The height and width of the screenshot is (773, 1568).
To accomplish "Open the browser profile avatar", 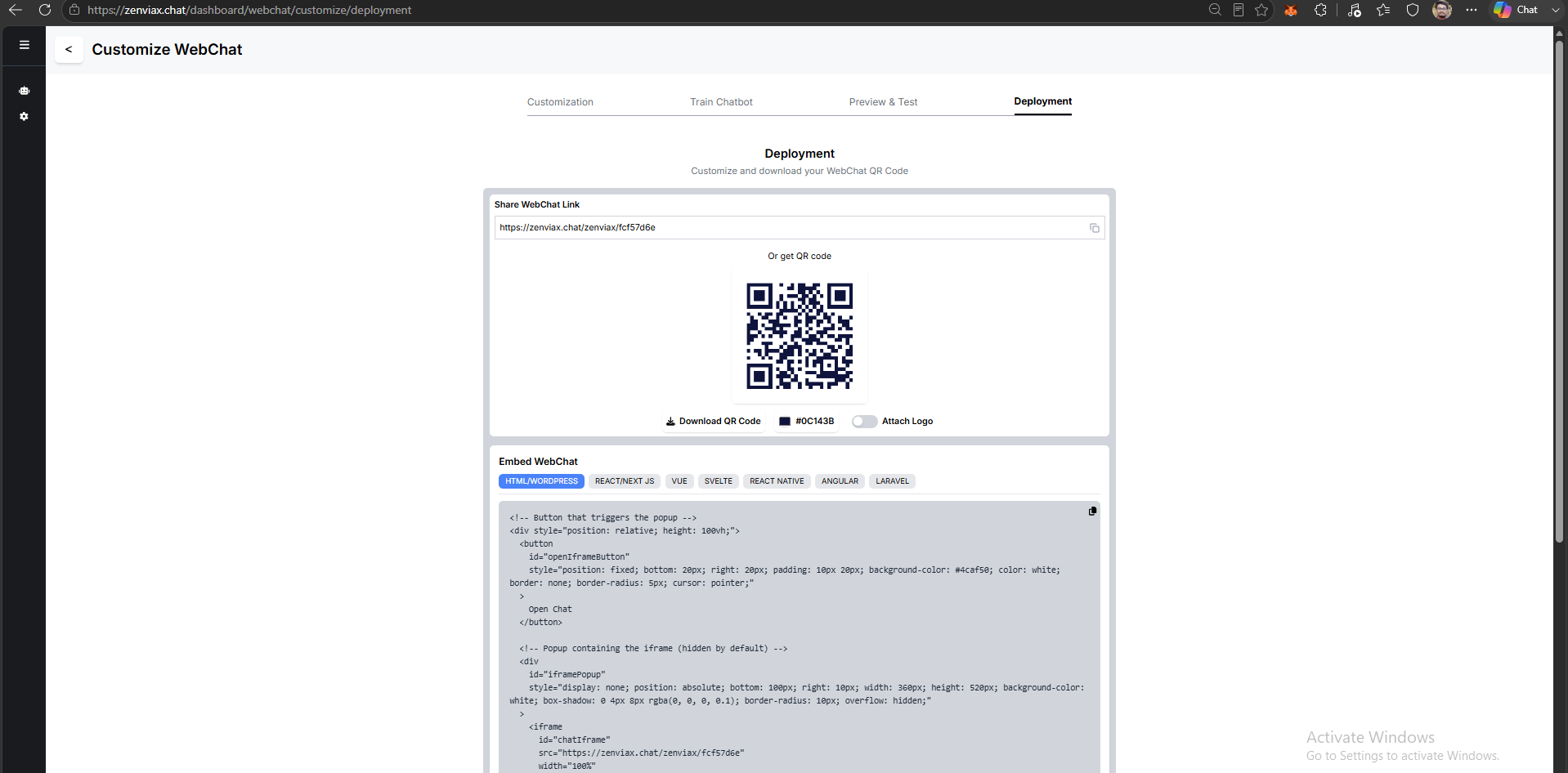I will pos(1442,10).
